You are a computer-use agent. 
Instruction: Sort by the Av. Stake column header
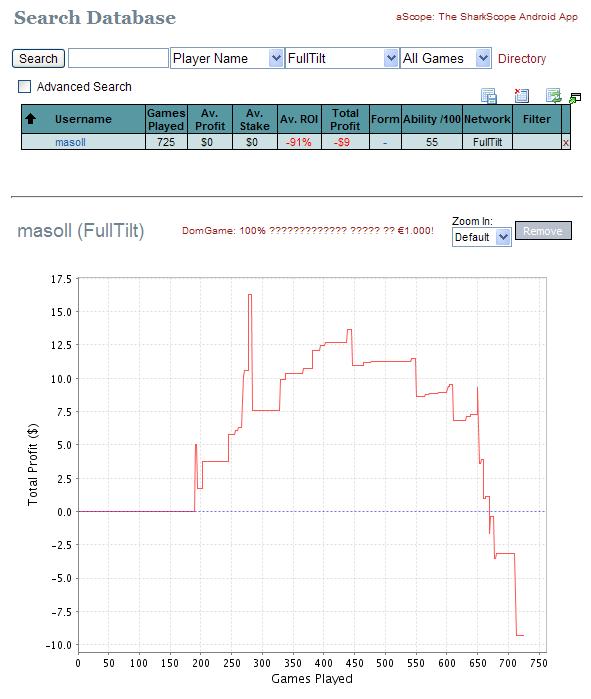(254, 119)
